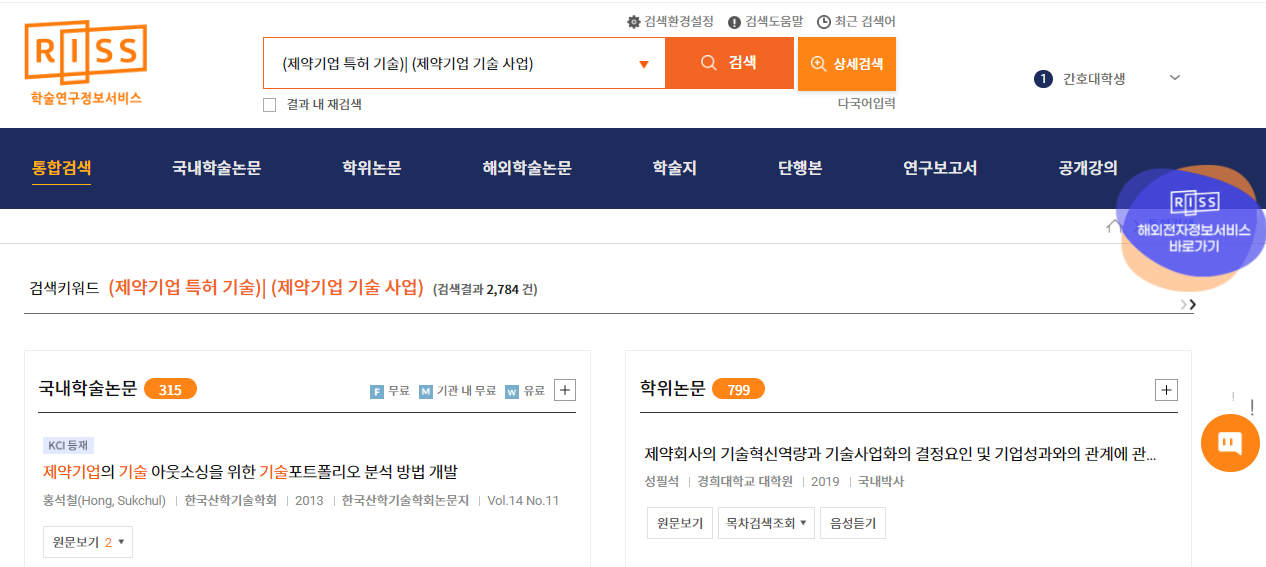Open the orange chat support bubble

1230,442
